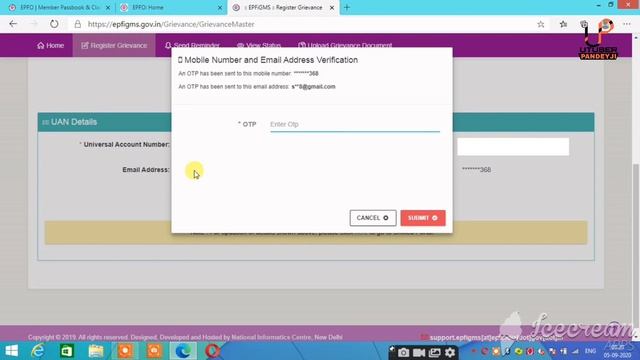The width and height of the screenshot is (640, 360).
Task: Open Upload Grievance Document menu item
Action: 345,45
